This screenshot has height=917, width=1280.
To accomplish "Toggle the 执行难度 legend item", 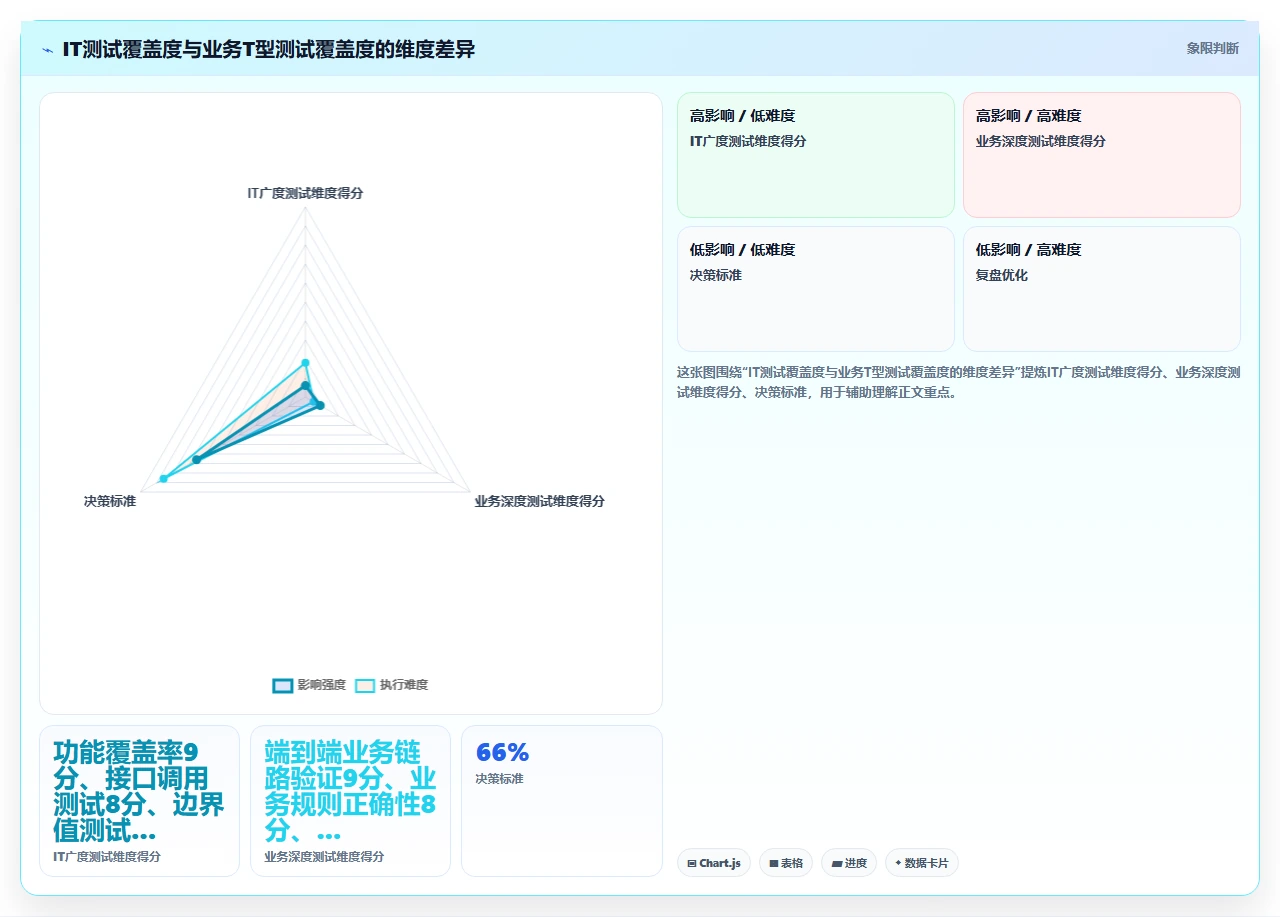I will tap(392, 685).
